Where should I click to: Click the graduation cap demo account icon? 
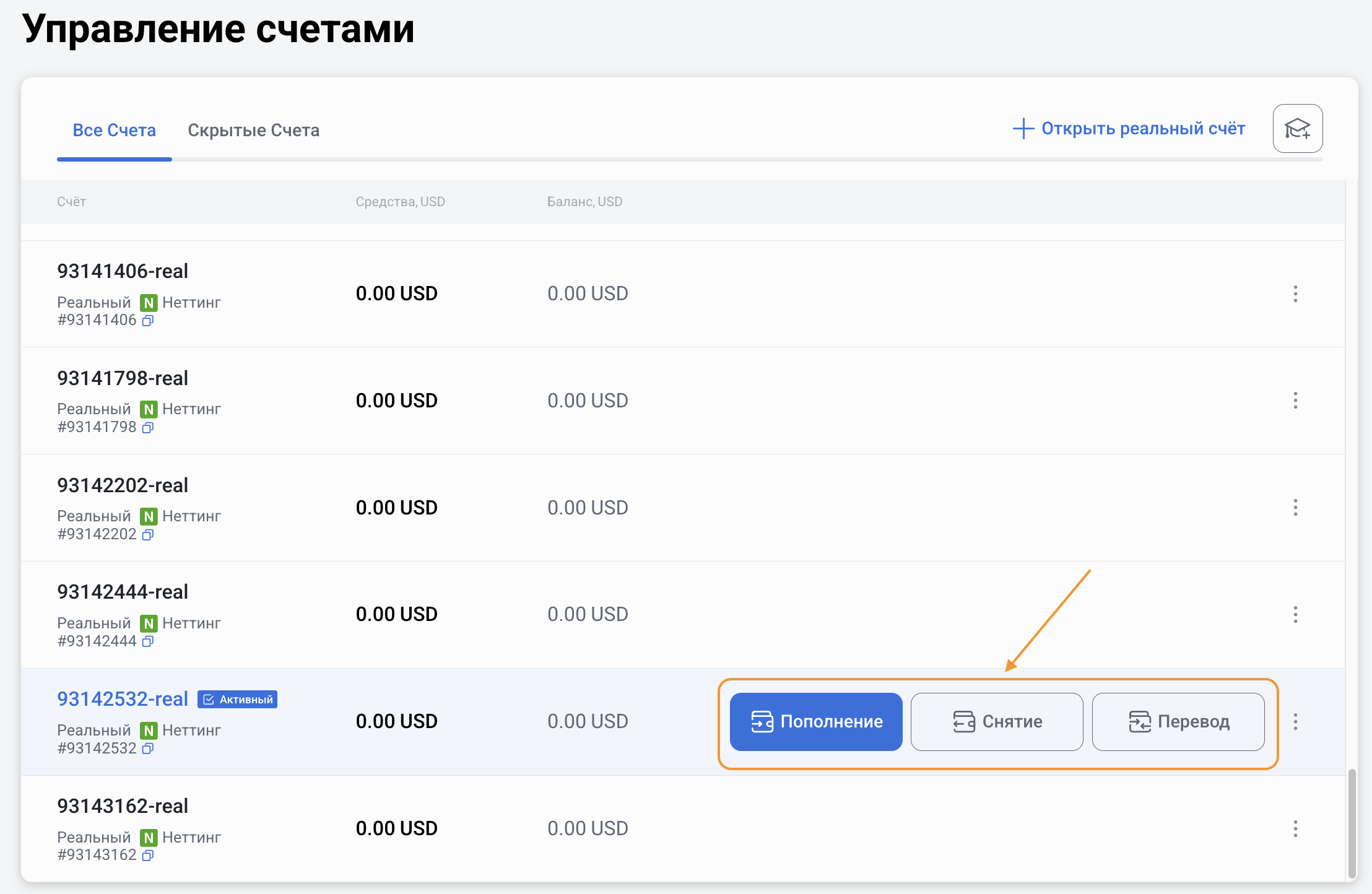(1297, 128)
